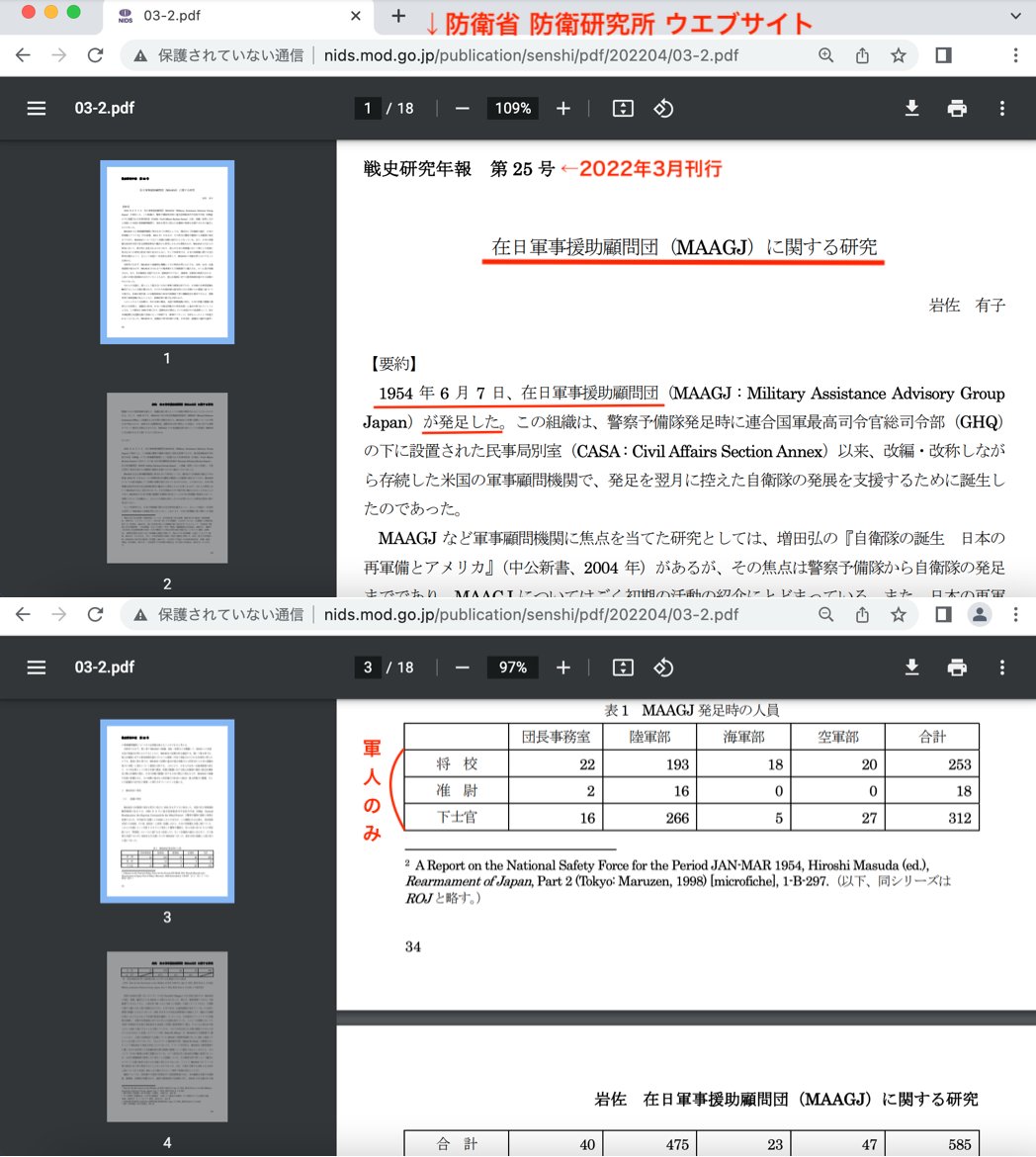Go forward in the page 1 browser window
This screenshot has width=1036, height=1157.
point(59,55)
